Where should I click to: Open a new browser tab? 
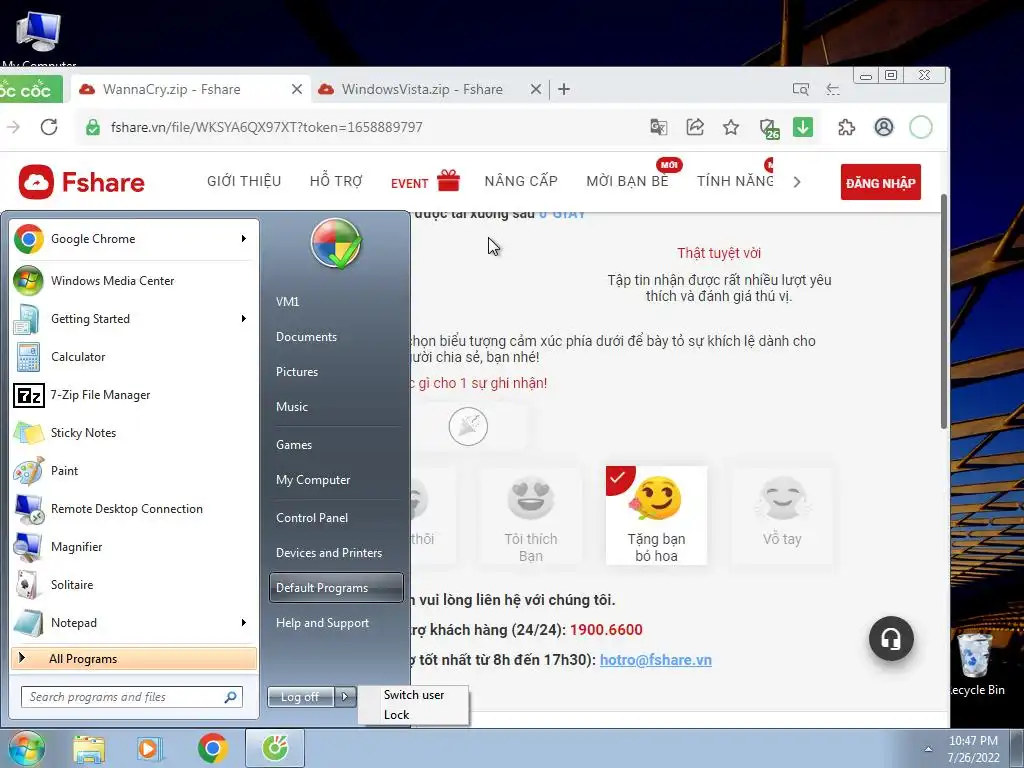pos(564,89)
